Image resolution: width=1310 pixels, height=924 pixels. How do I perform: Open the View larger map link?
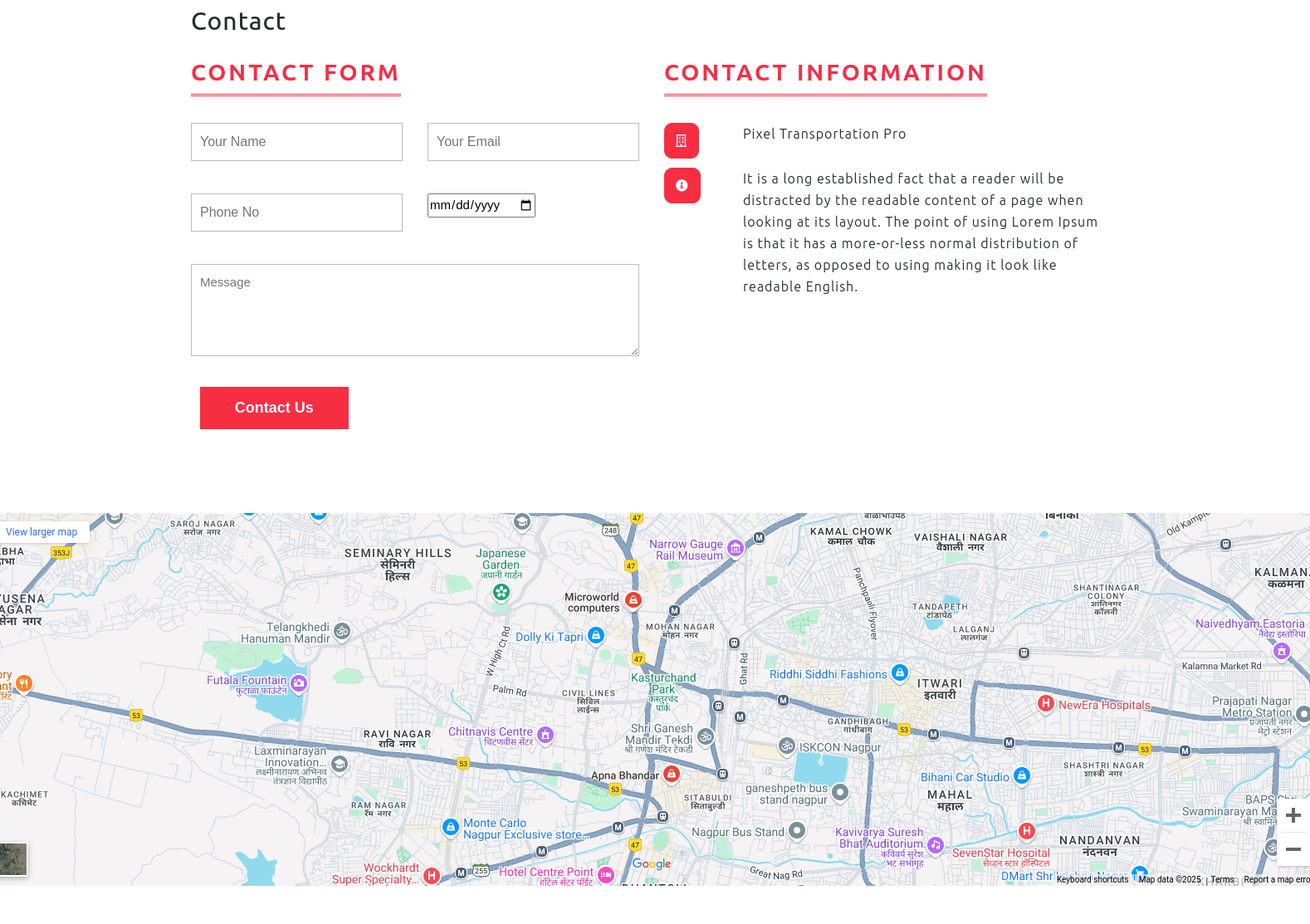(42, 532)
